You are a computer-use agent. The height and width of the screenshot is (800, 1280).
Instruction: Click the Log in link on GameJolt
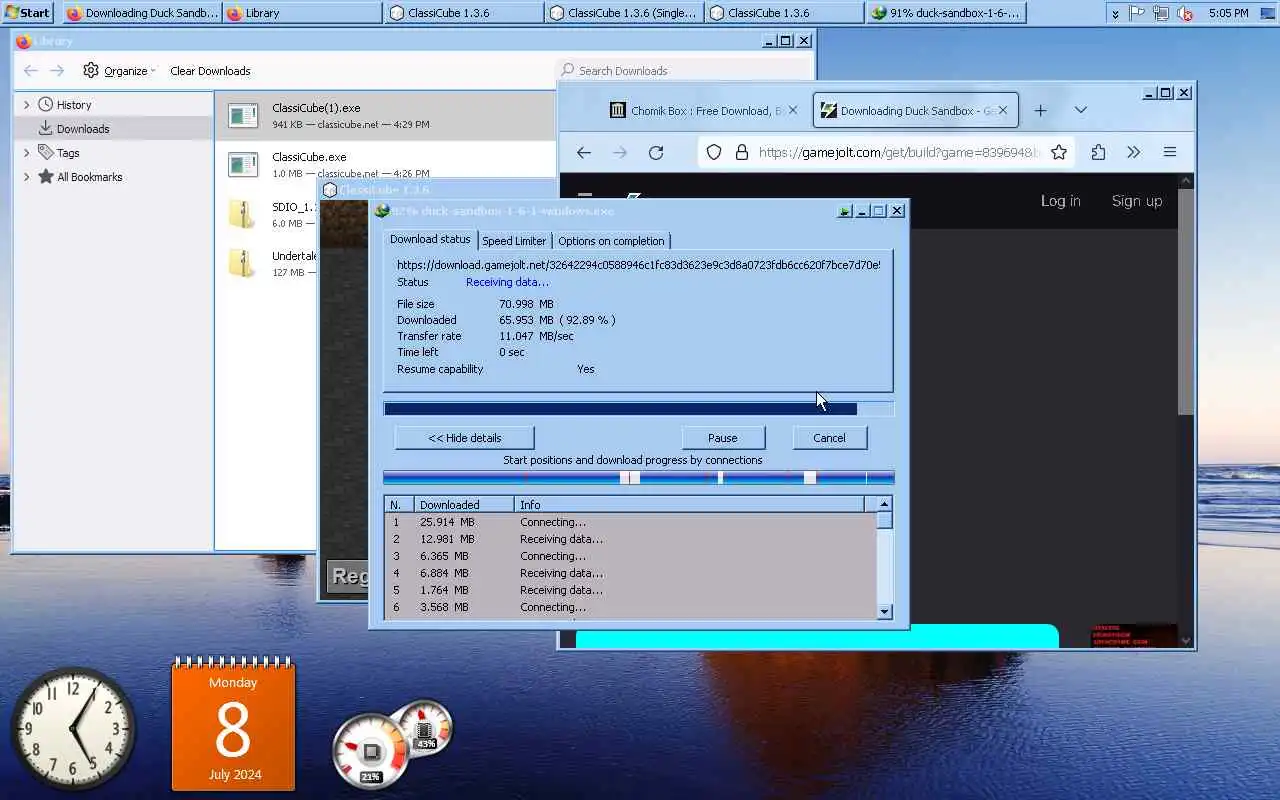pyautogui.click(x=1060, y=201)
